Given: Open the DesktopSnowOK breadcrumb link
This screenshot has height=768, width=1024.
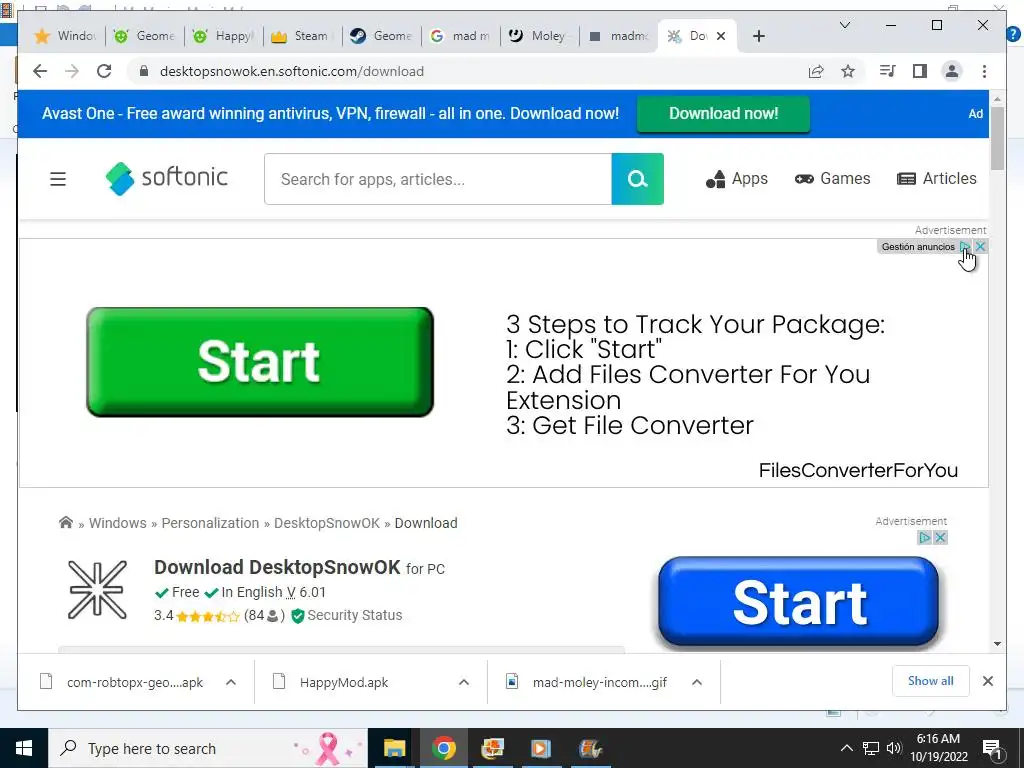Looking at the screenshot, I should (x=327, y=523).
